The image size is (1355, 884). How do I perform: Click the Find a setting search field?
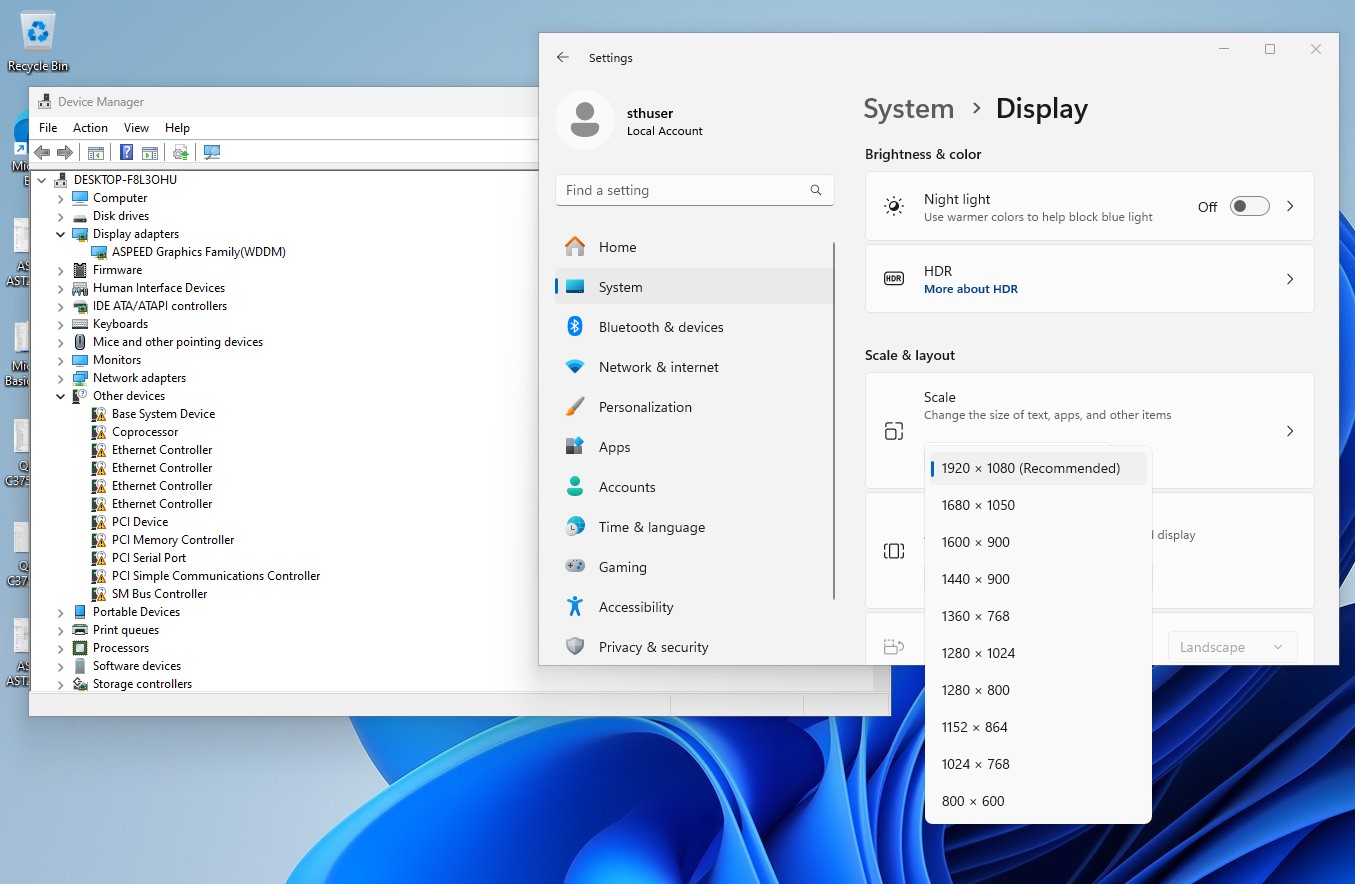point(680,190)
